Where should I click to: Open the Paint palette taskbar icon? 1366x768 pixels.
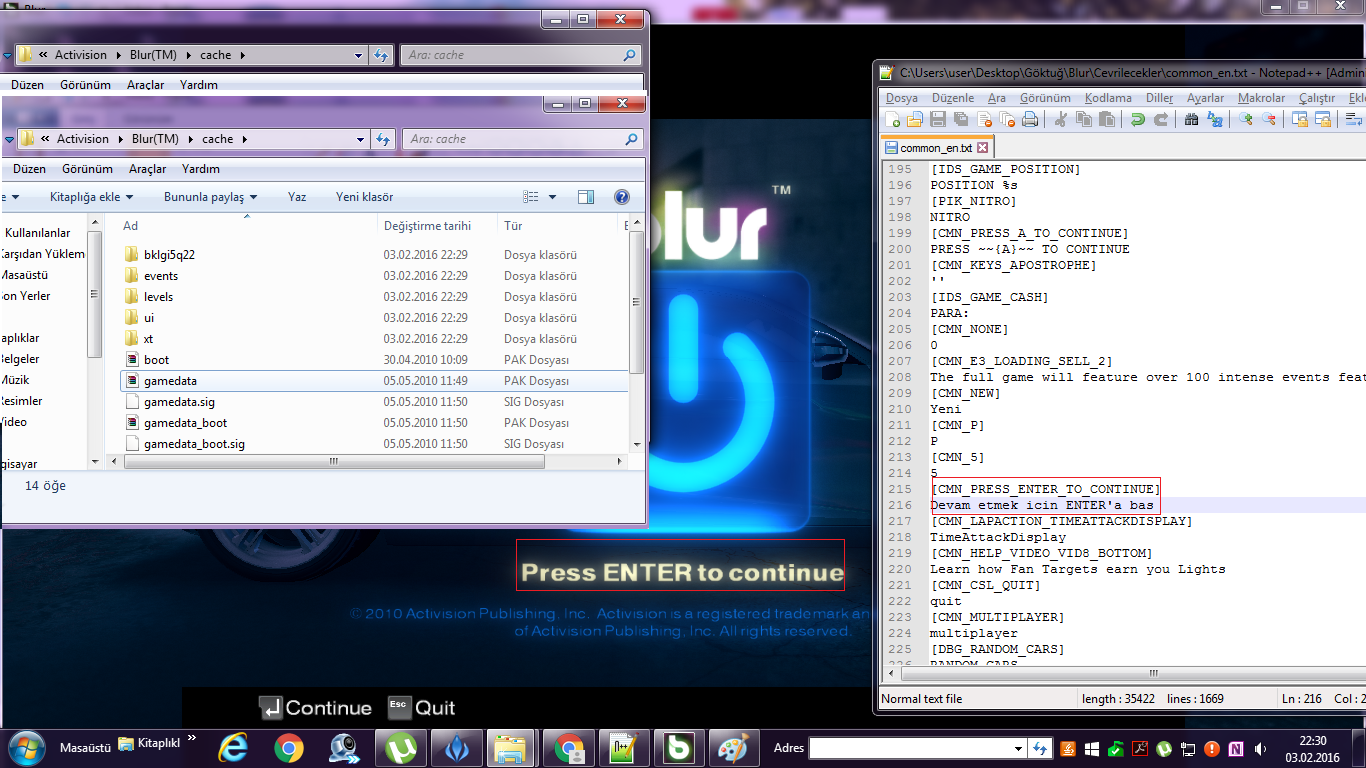pos(734,747)
